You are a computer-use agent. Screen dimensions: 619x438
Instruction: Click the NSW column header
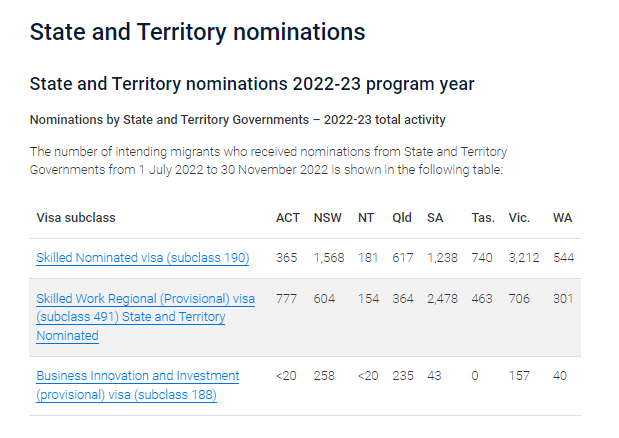(327, 218)
